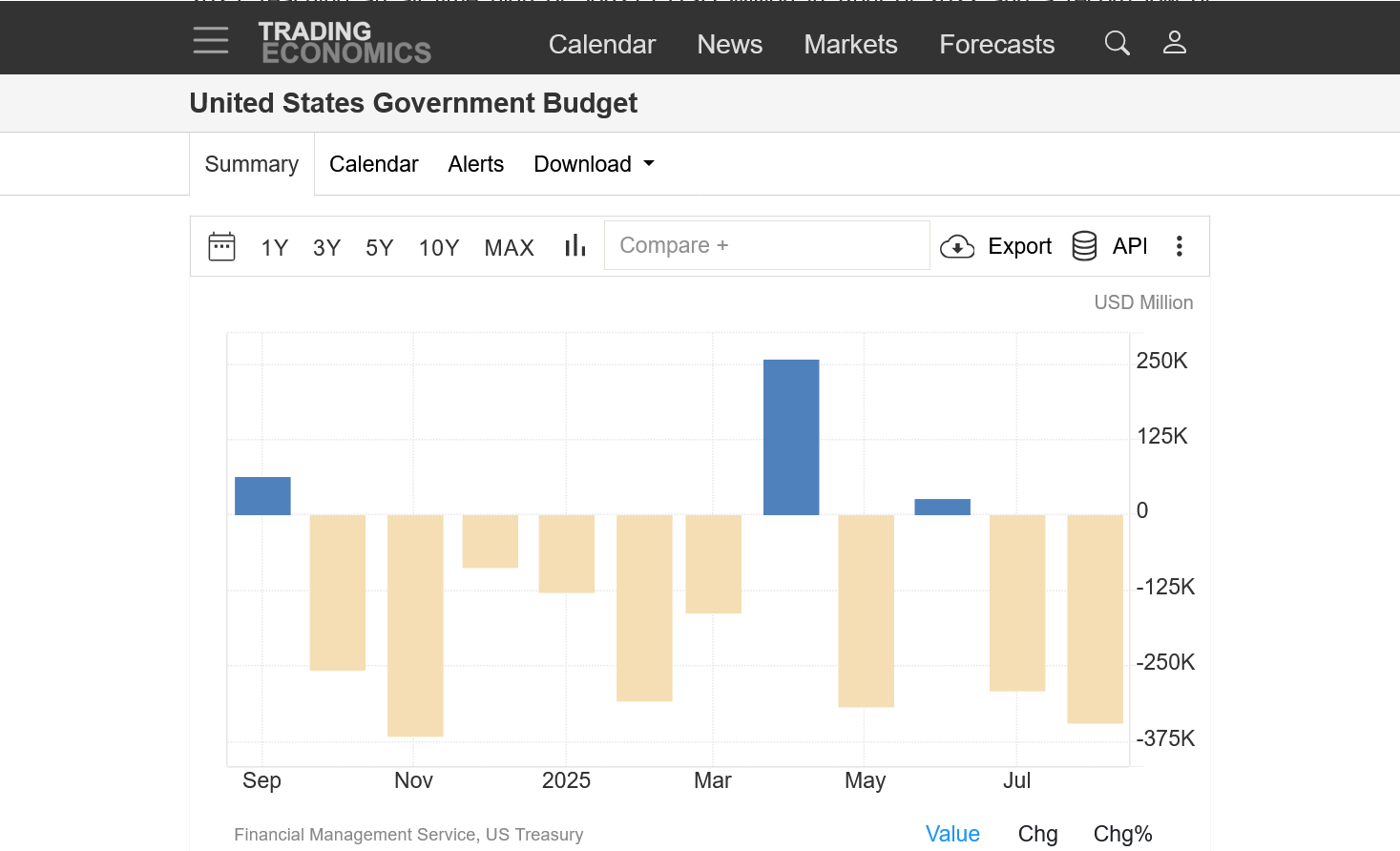1400x851 pixels.
Task: Open the calendar date range picker
Action: [x=221, y=246]
